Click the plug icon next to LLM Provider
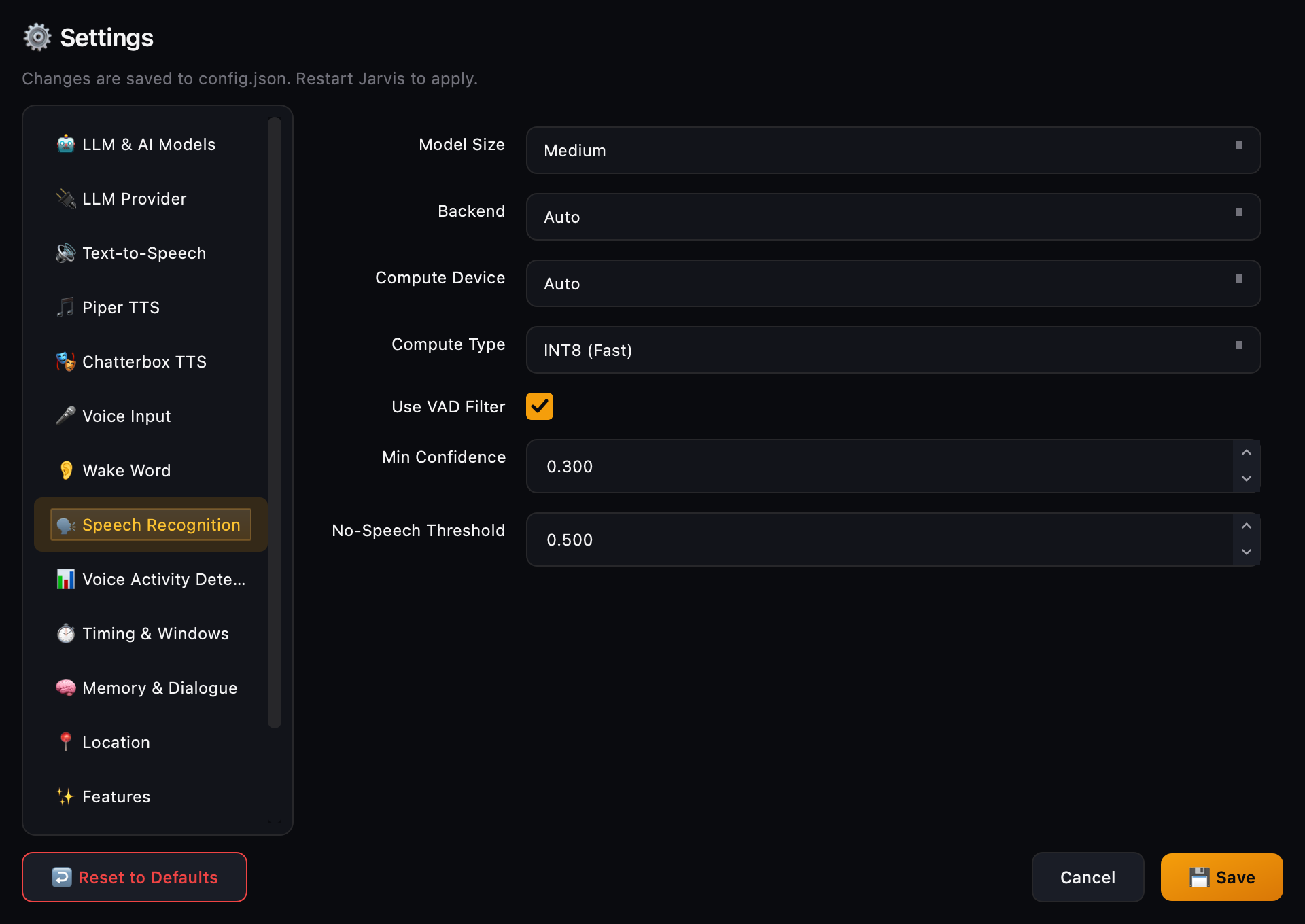This screenshot has width=1305, height=924. [65, 198]
